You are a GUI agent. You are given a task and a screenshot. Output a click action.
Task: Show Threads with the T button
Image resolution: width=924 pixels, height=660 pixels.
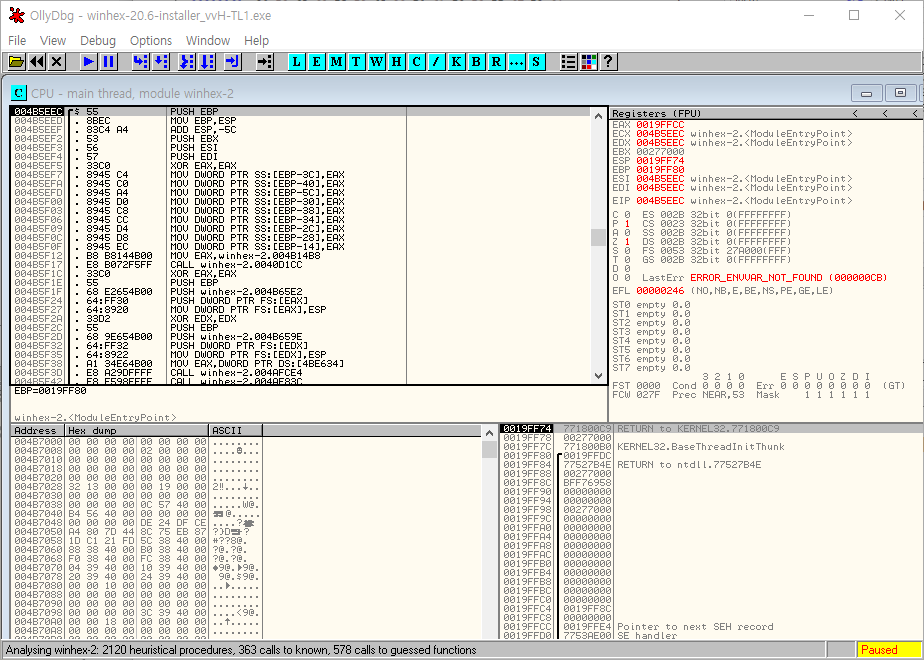tap(357, 61)
